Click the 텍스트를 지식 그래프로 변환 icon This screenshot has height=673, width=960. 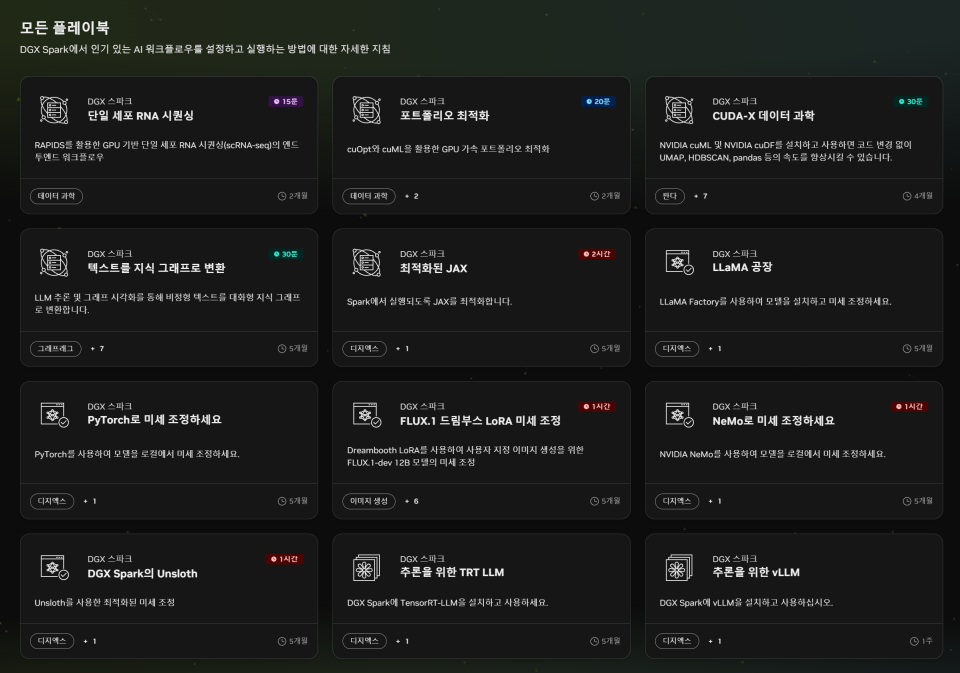click(x=54, y=260)
